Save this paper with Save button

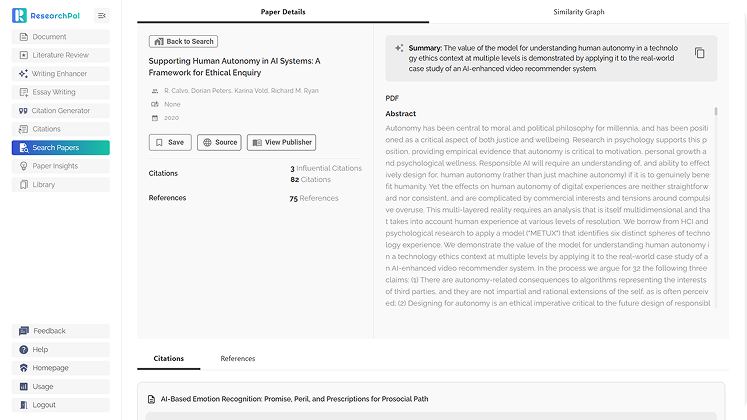click(x=170, y=142)
